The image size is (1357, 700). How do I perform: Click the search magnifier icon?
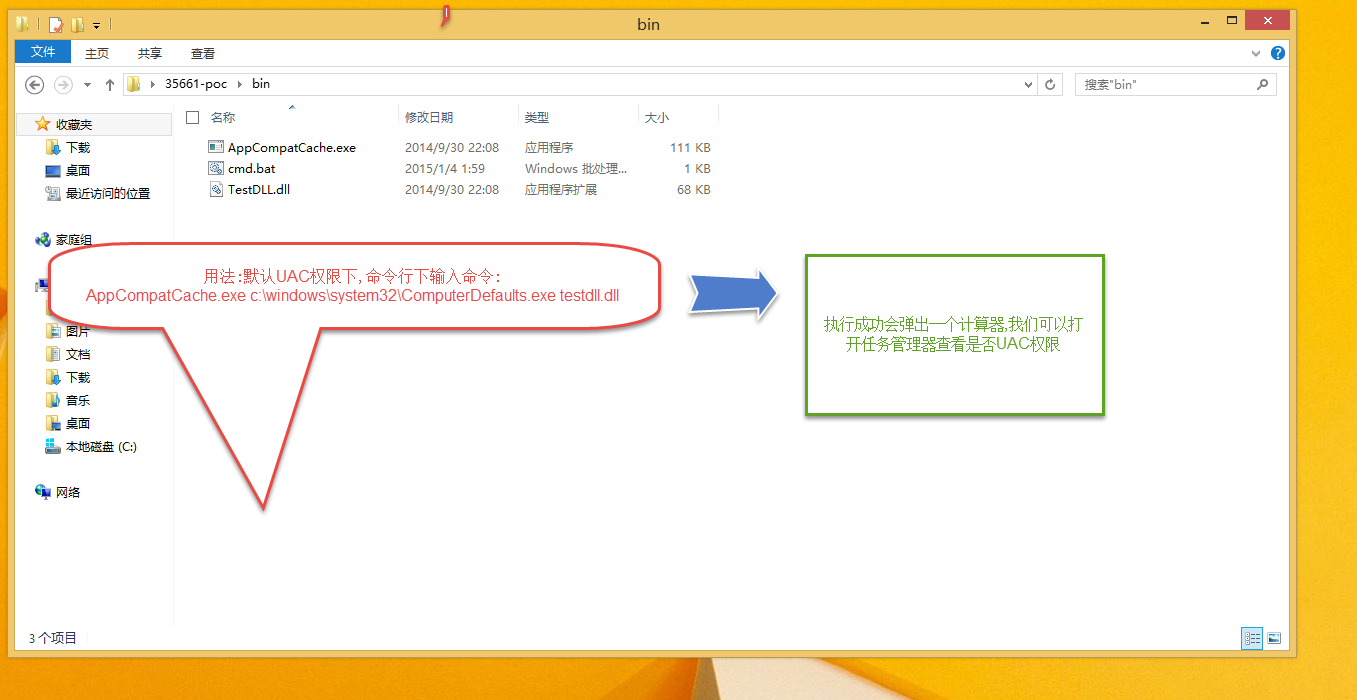coord(1263,85)
